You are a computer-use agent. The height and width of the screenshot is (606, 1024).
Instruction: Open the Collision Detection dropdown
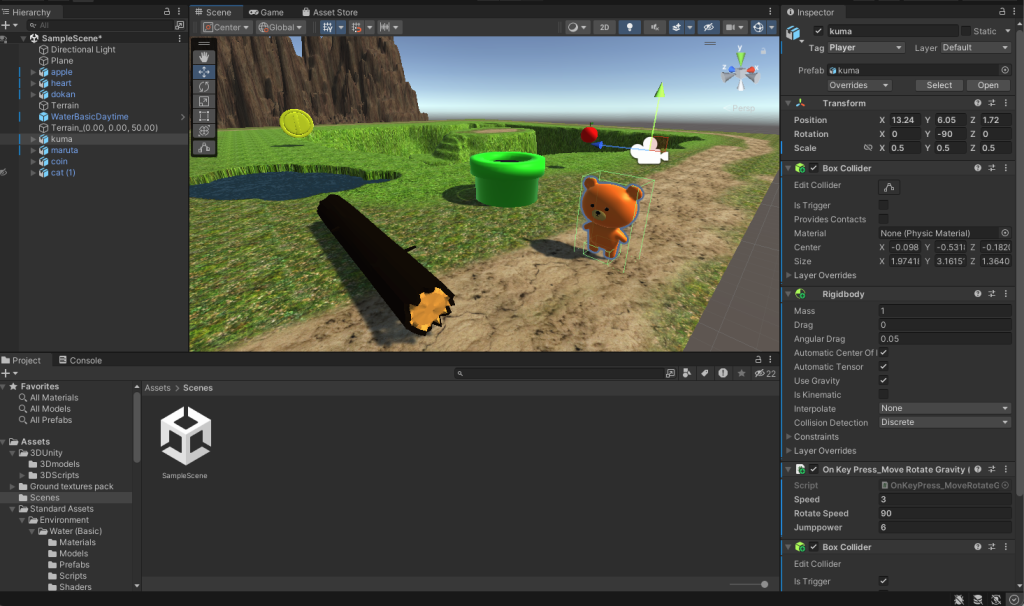944,422
